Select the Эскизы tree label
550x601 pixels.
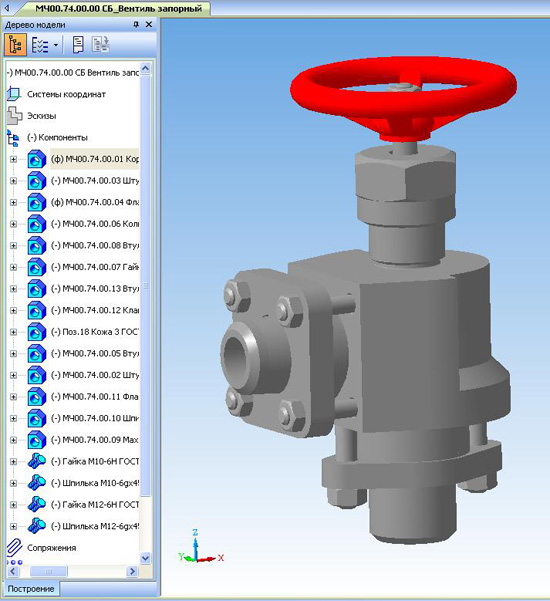(x=41, y=116)
